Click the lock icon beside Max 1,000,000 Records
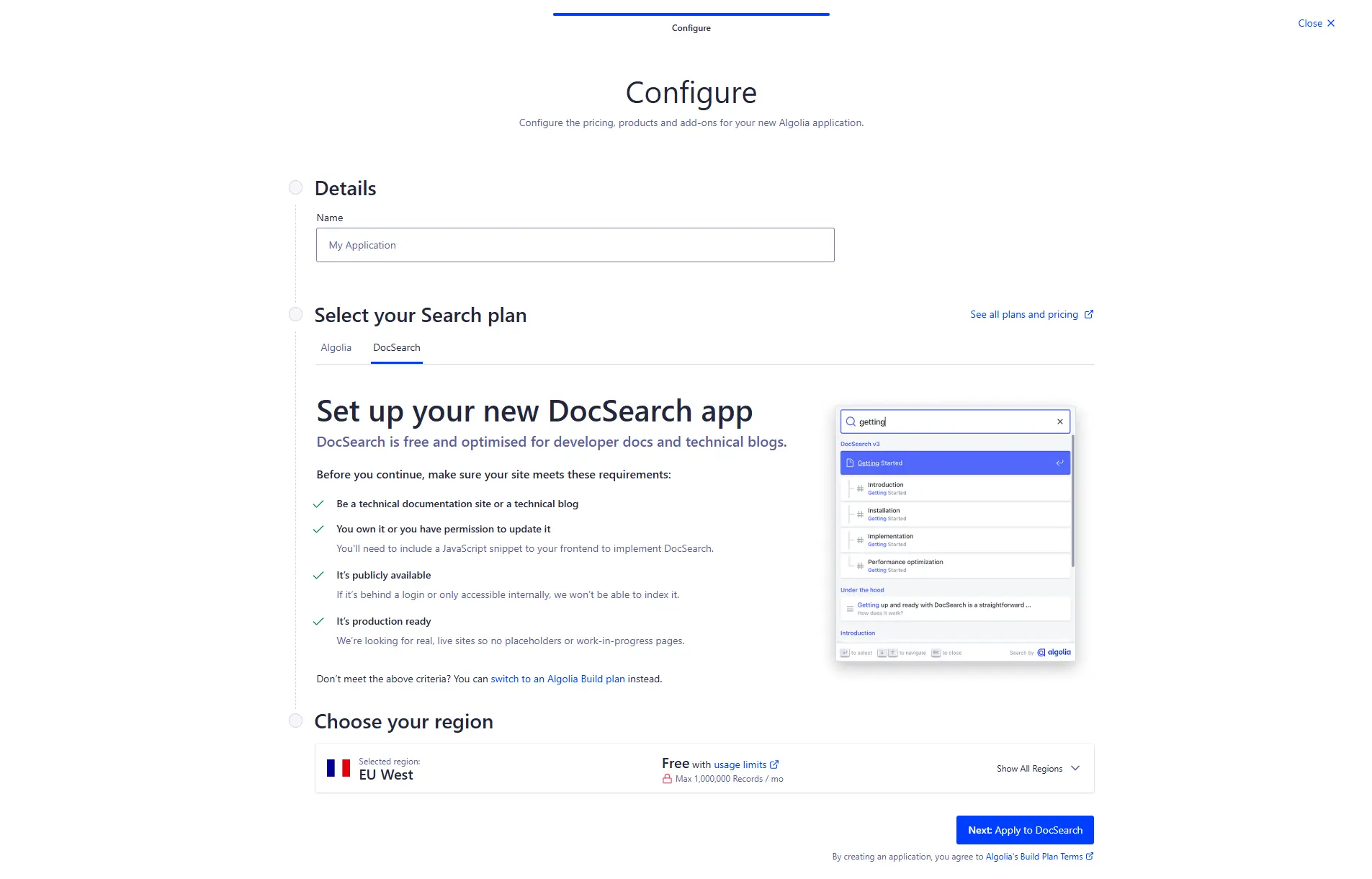The height and width of the screenshot is (879, 1372). click(x=668, y=779)
